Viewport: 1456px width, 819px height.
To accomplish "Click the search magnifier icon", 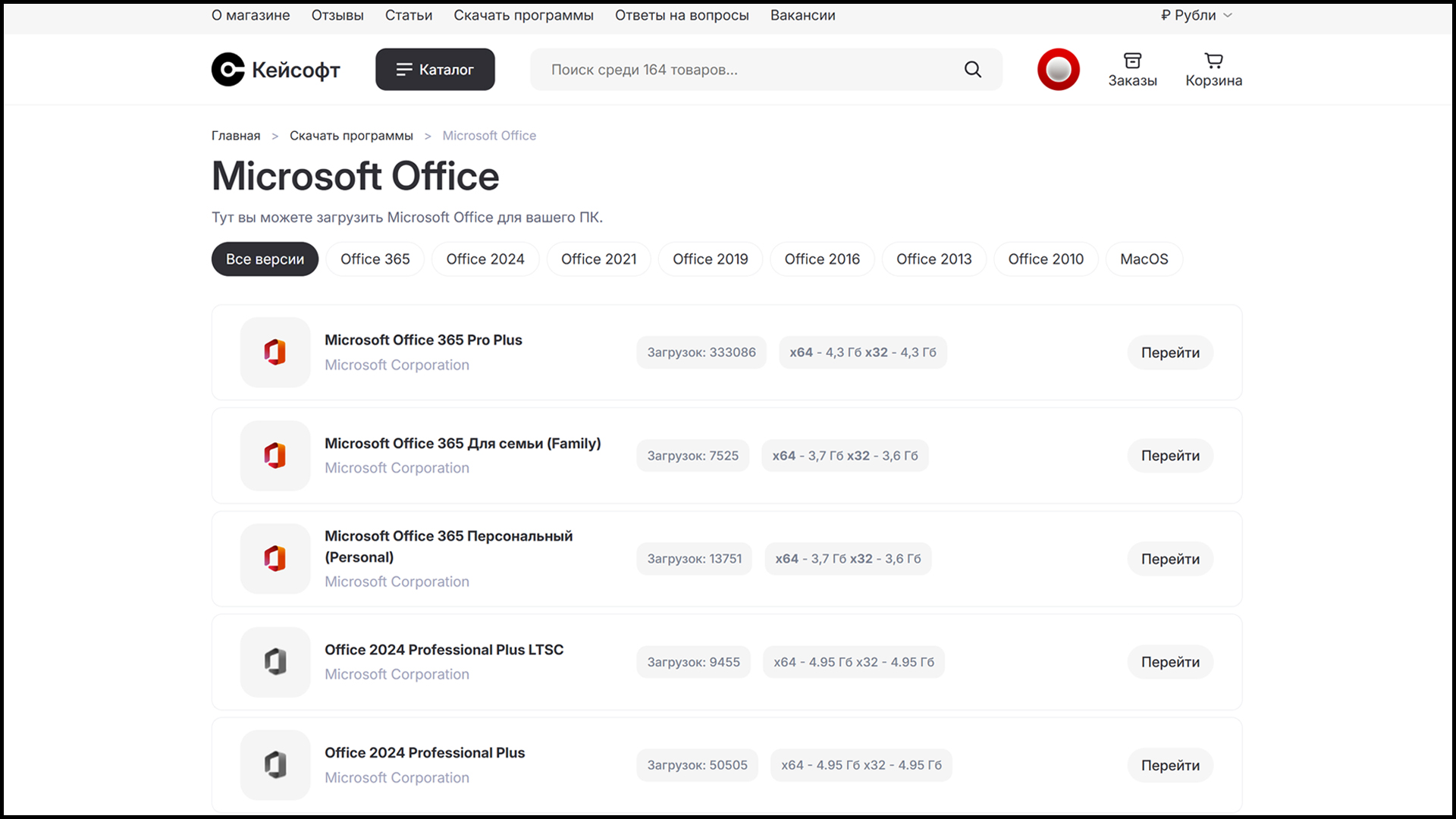I will tap(973, 70).
